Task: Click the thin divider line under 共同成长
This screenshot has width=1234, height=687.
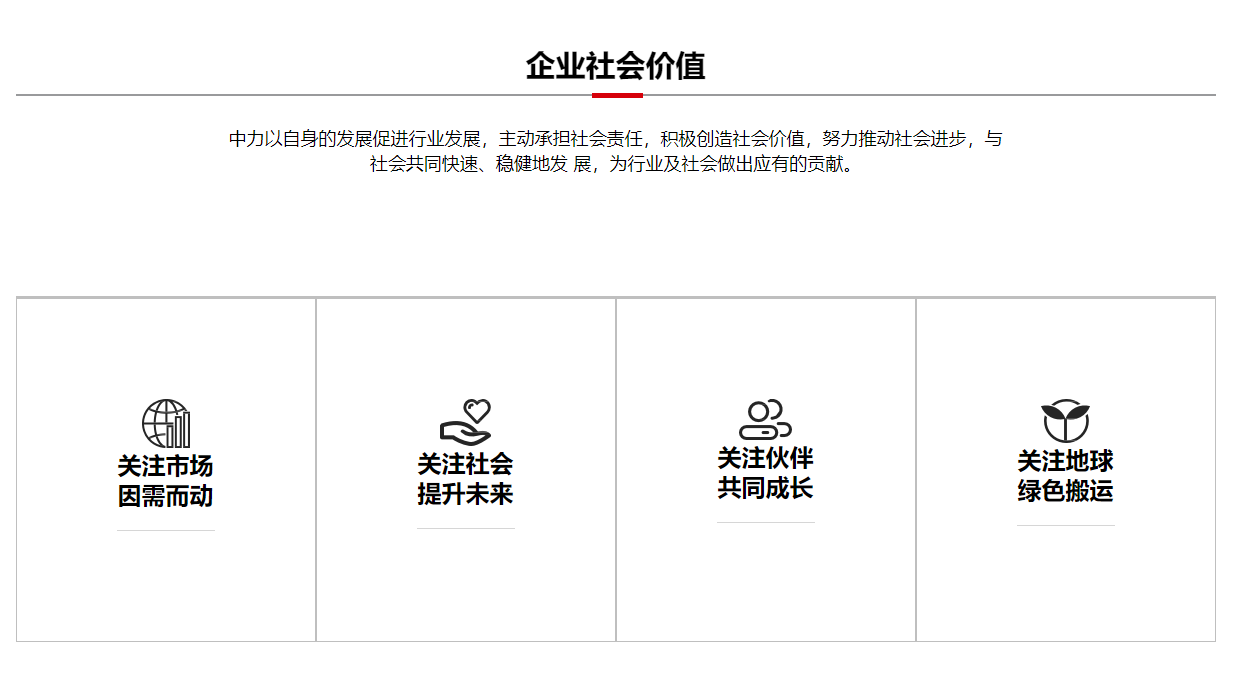Action: pos(766,522)
